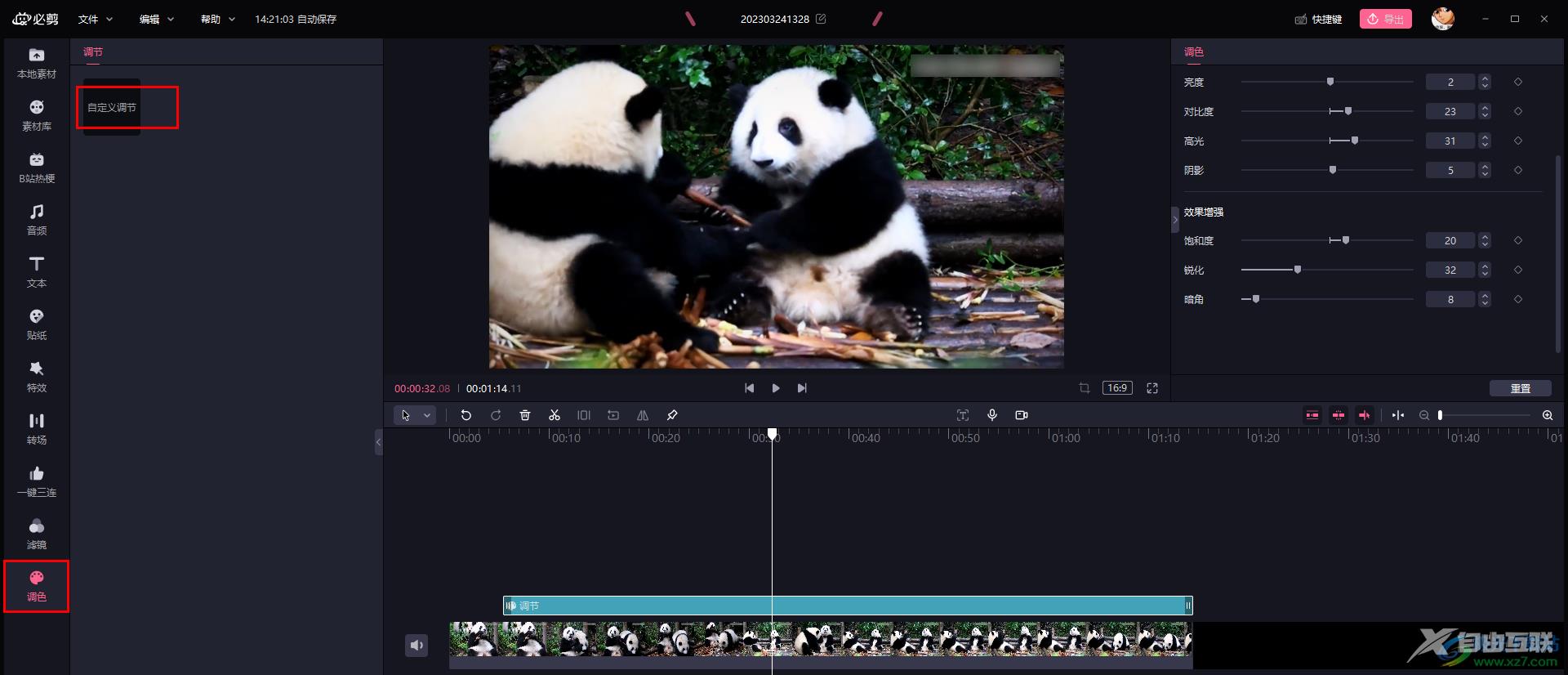Screen dimensions: 1568x675
Task: Start voice recording with microphone icon
Action: pyautogui.click(x=992, y=415)
